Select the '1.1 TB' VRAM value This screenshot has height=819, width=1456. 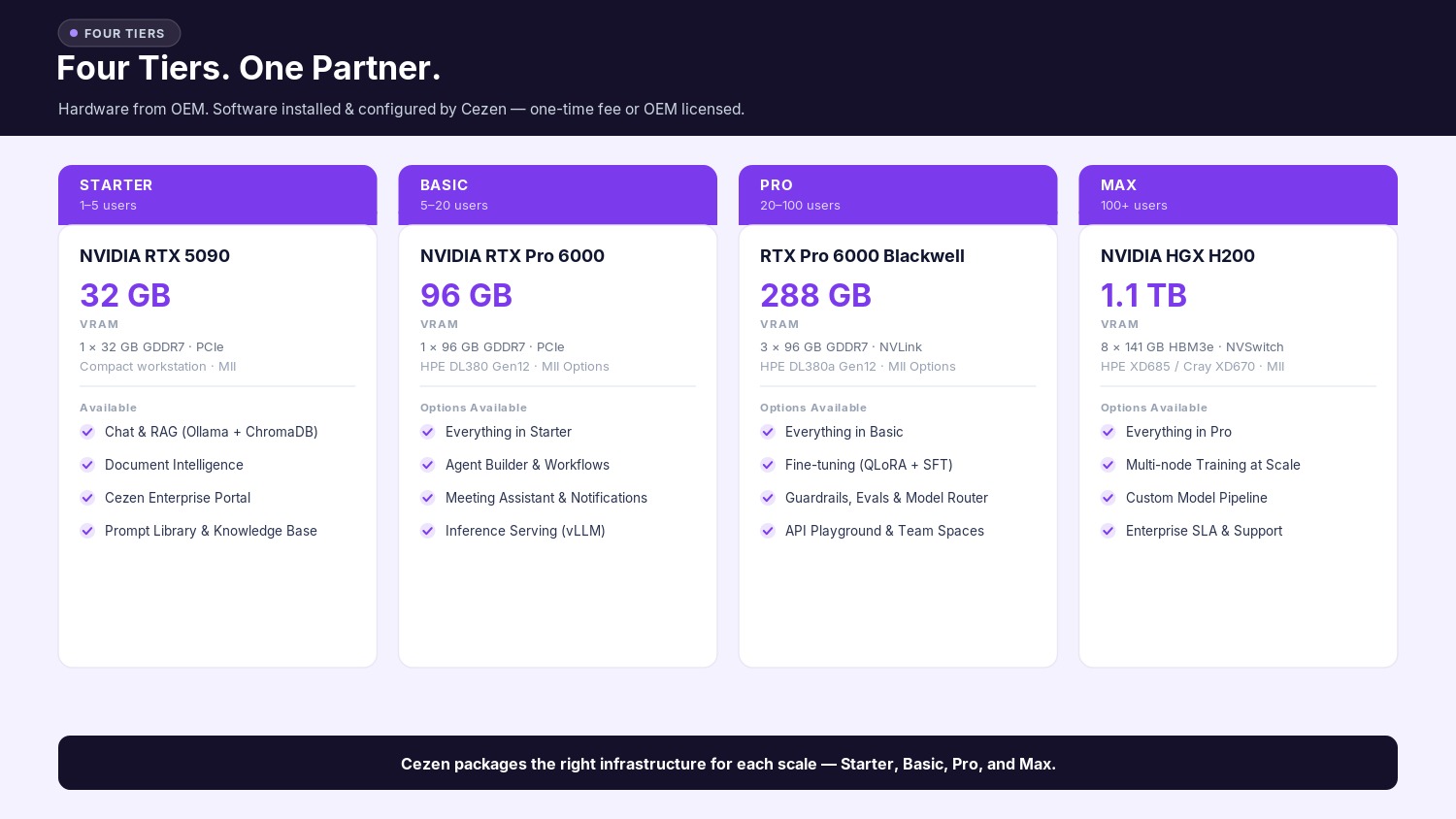(x=1143, y=295)
